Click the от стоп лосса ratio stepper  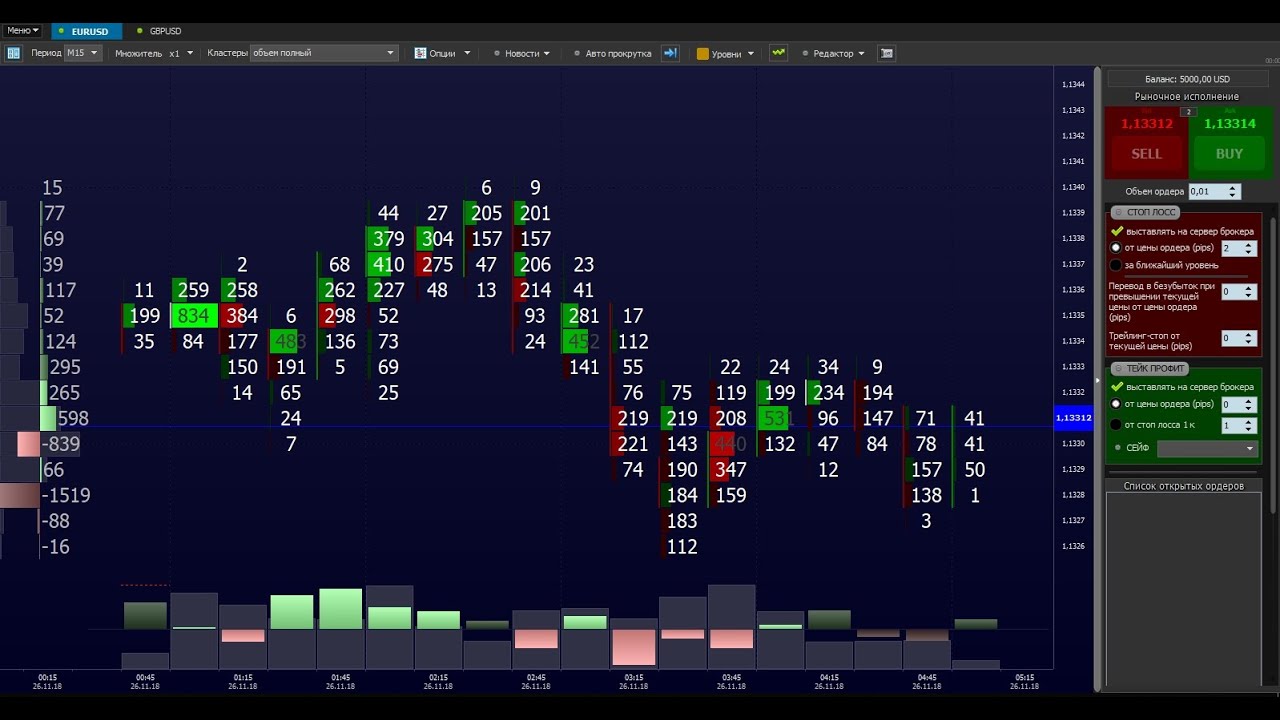pos(1250,425)
